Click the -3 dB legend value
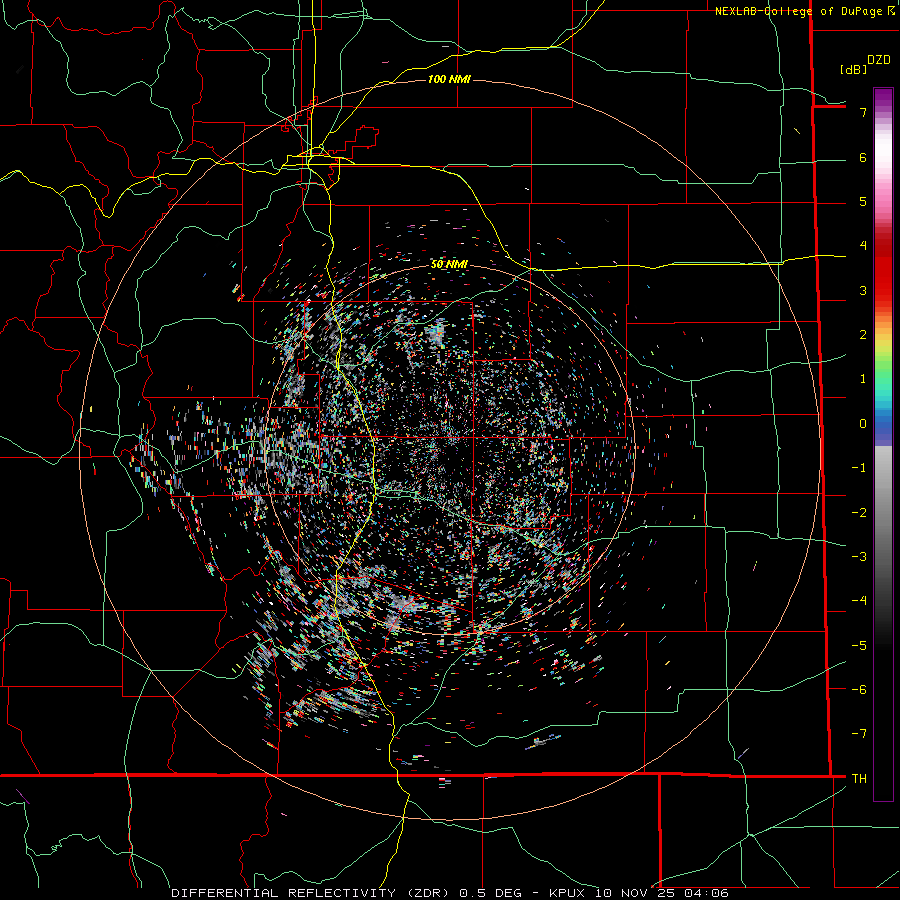 (859, 557)
